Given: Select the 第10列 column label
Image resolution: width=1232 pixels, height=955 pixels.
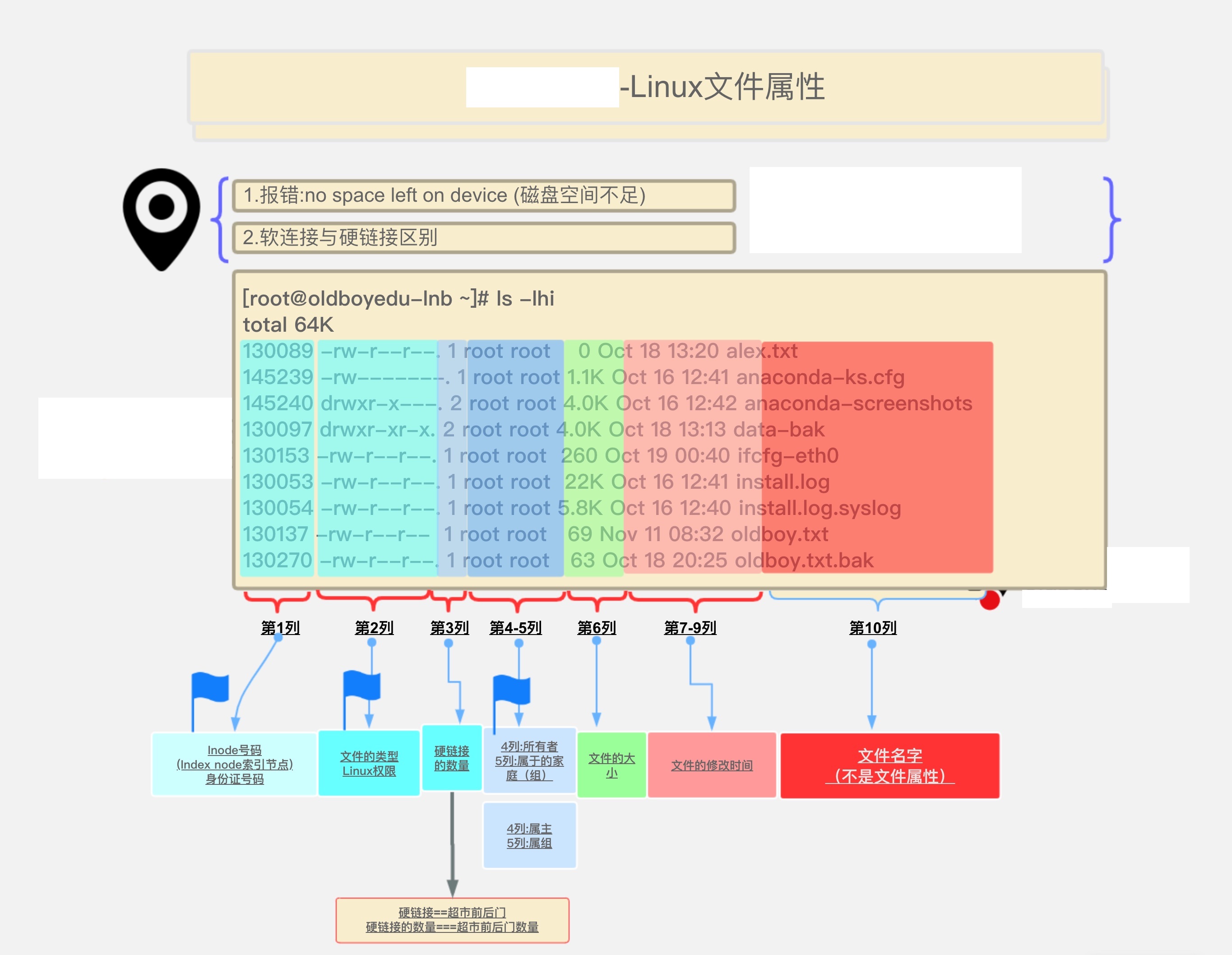Looking at the screenshot, I should click(873, 627).
